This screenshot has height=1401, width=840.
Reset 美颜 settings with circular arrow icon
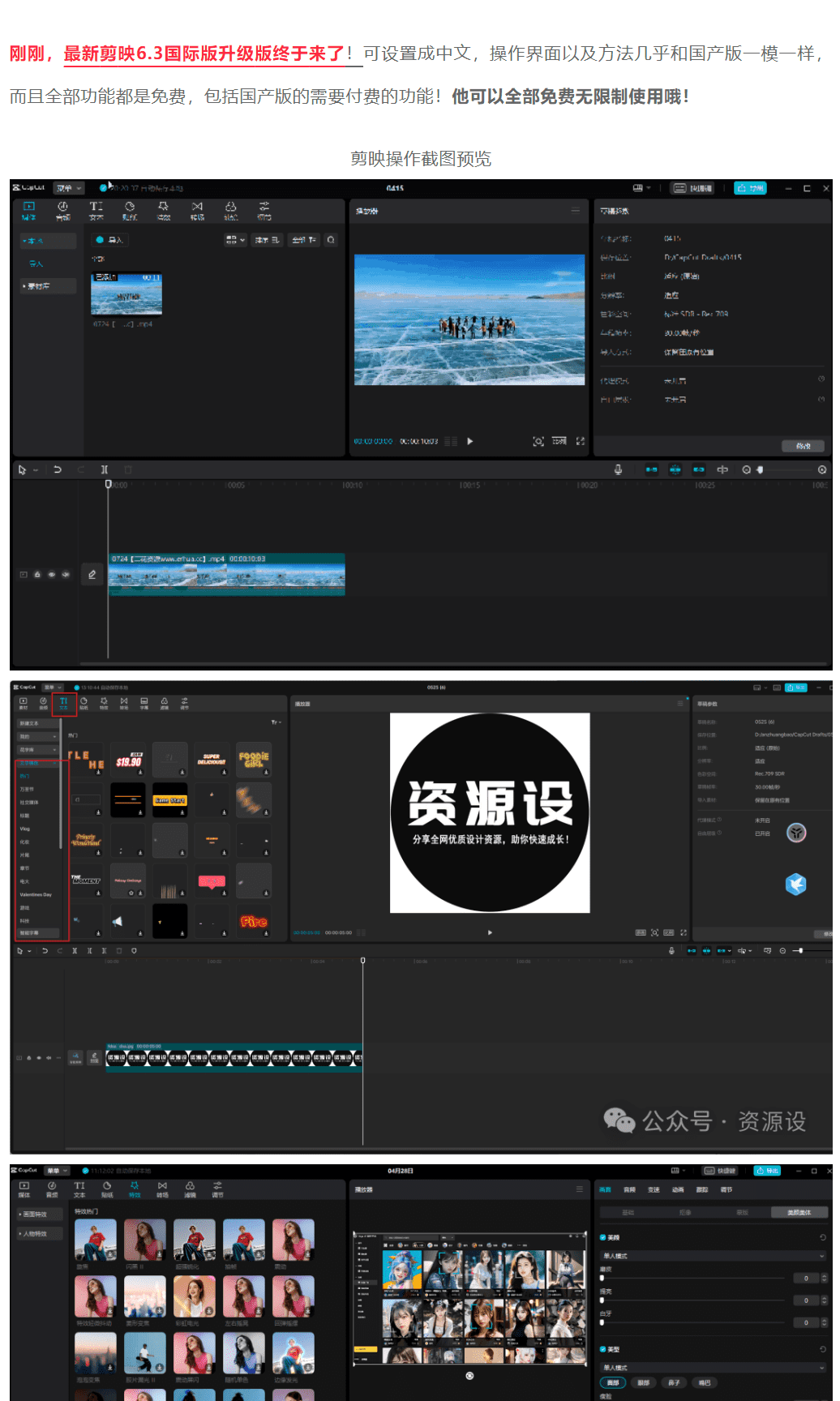(822, 1237)
